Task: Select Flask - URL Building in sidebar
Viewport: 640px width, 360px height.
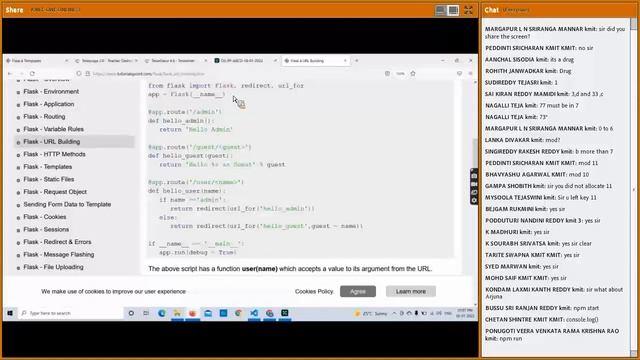Action: pyautogui.click(x=51, y=142)
